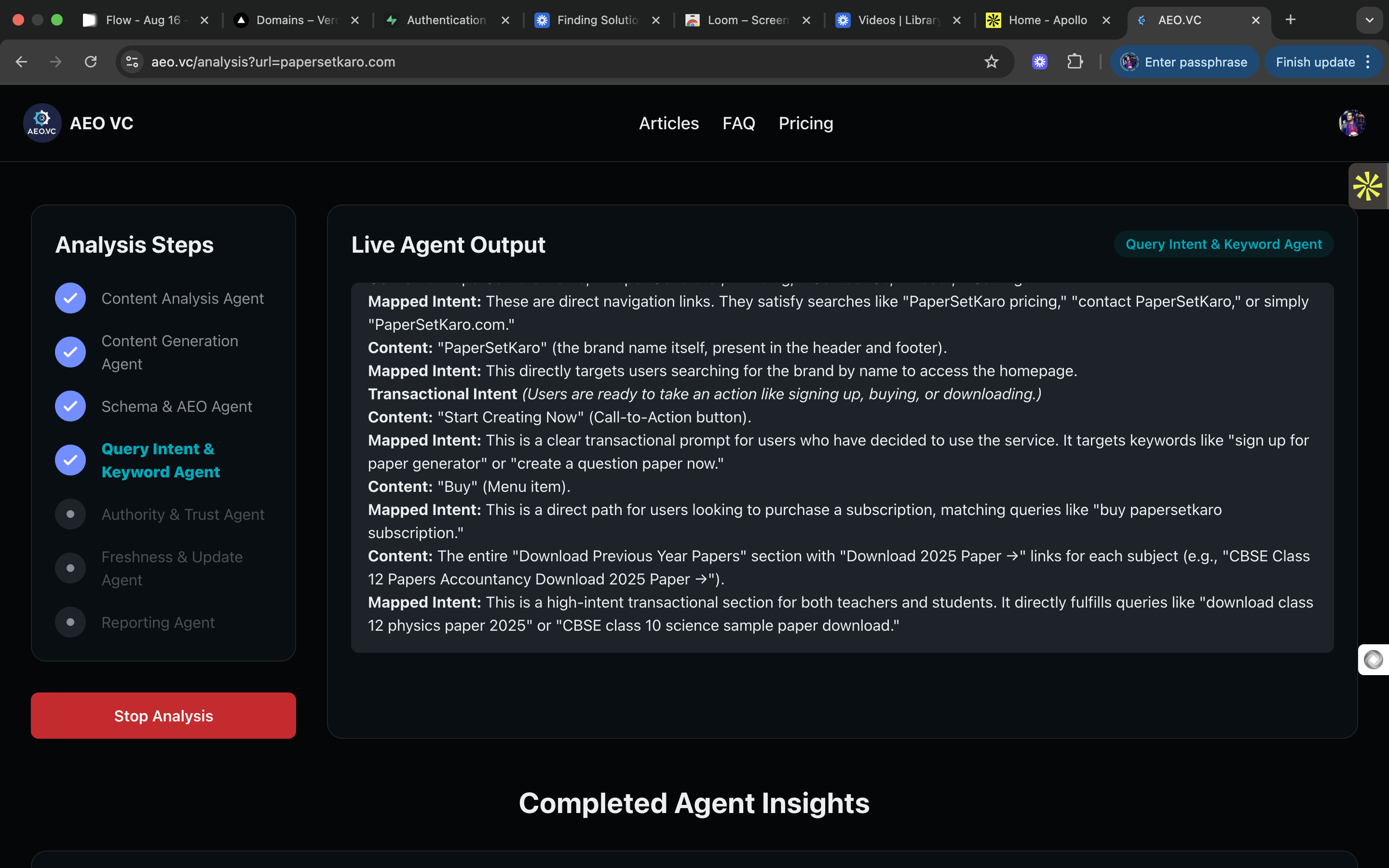Reload the current page
This screenshot has height=868, width=1389.
(91, 61)
